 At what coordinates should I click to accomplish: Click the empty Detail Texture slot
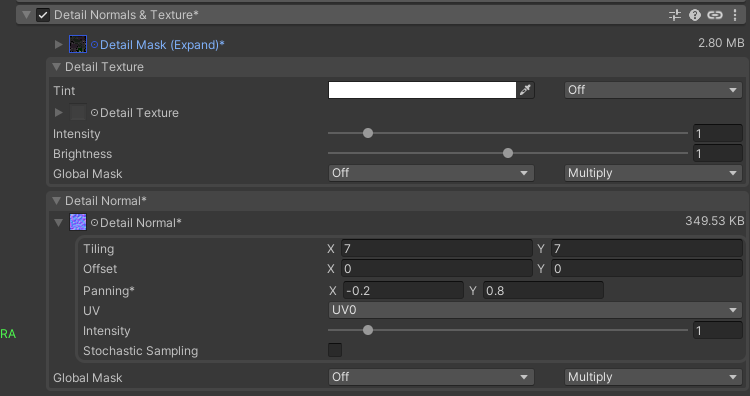78,112
